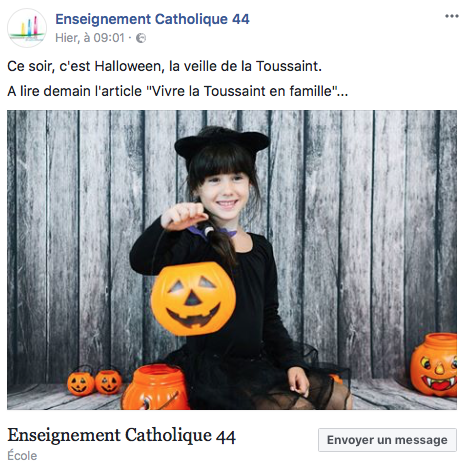Open the post timestamp Hier, à 09:01

click(90, 38)
